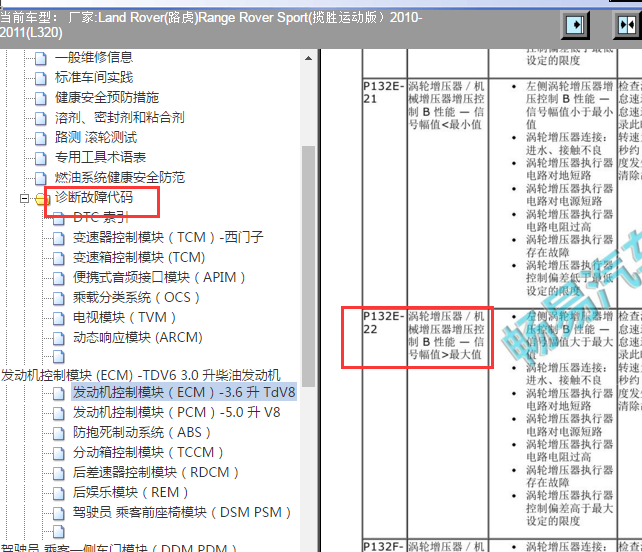Image resolution: width=642 pixels, height=552 pixels.
Task: Click page icon beside 后娱乐模块（REM）
Action: click(x=59, y=493)
